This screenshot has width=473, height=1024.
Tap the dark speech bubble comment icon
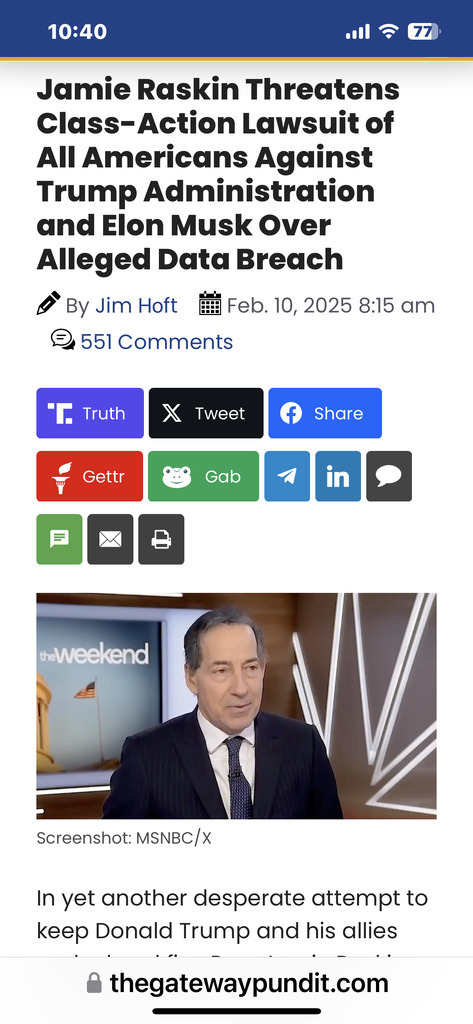389,476
